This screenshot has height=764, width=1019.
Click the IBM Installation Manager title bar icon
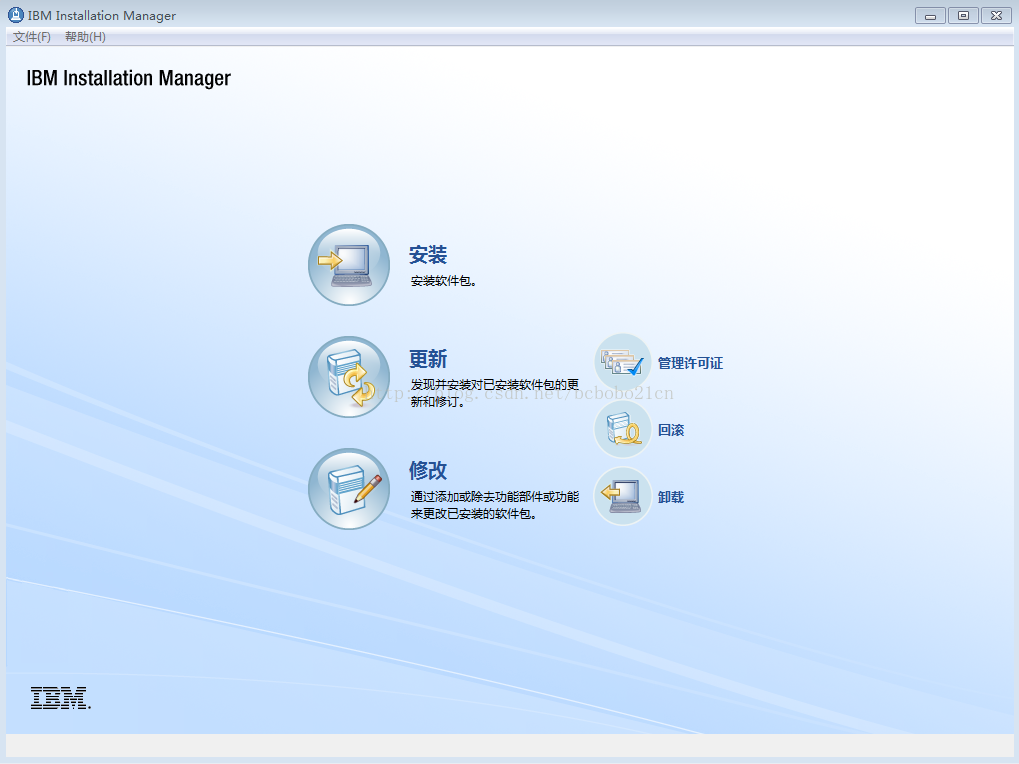coord(16,15)
